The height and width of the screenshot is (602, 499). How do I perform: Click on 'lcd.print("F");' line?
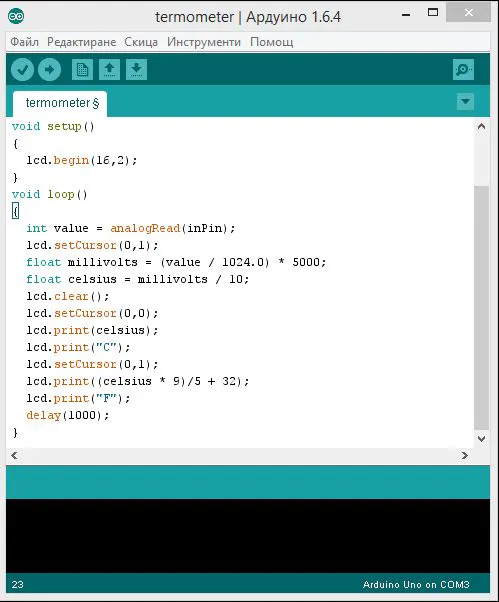coord(78,399)
